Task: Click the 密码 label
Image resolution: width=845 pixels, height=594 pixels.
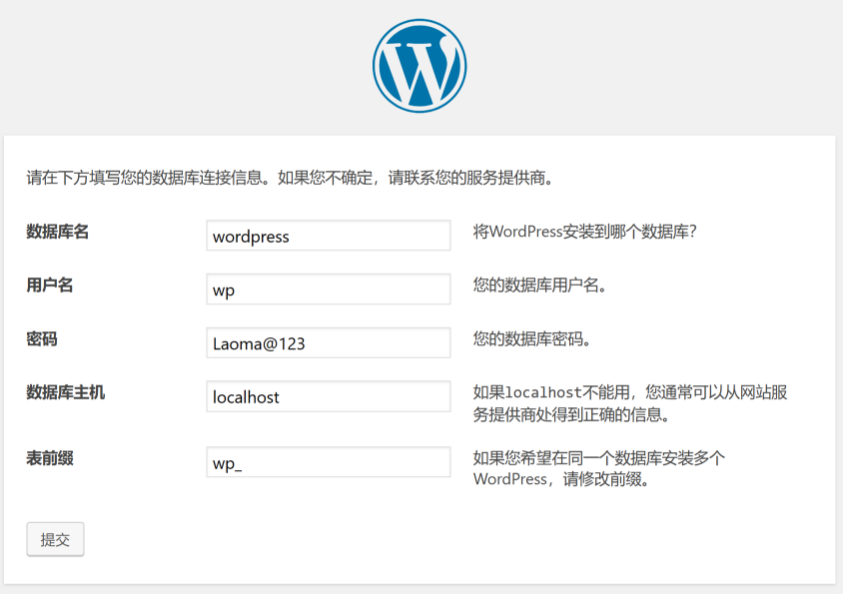Action: tap(42, 339)
